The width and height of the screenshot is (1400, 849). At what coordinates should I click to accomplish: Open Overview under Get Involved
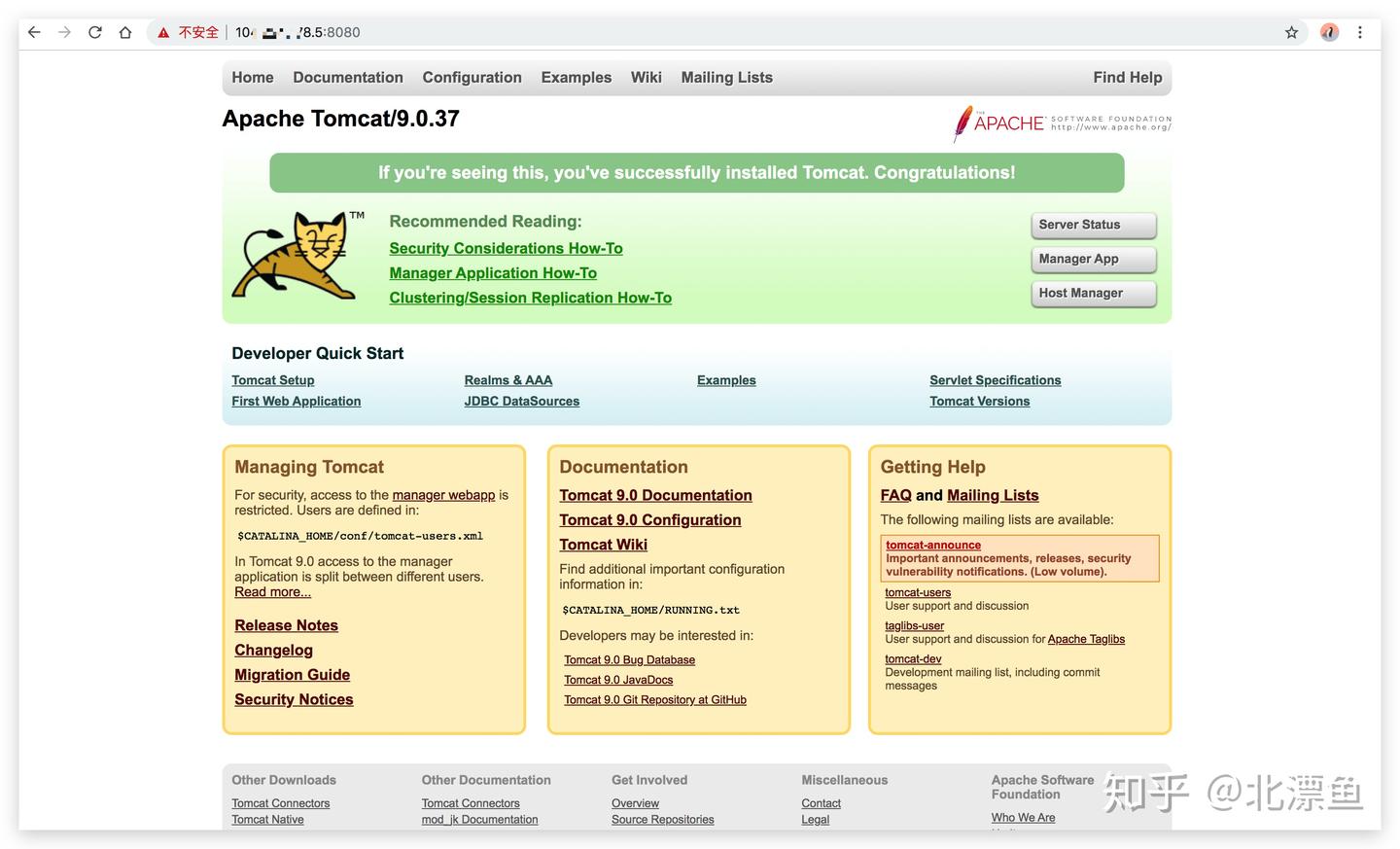635,803
